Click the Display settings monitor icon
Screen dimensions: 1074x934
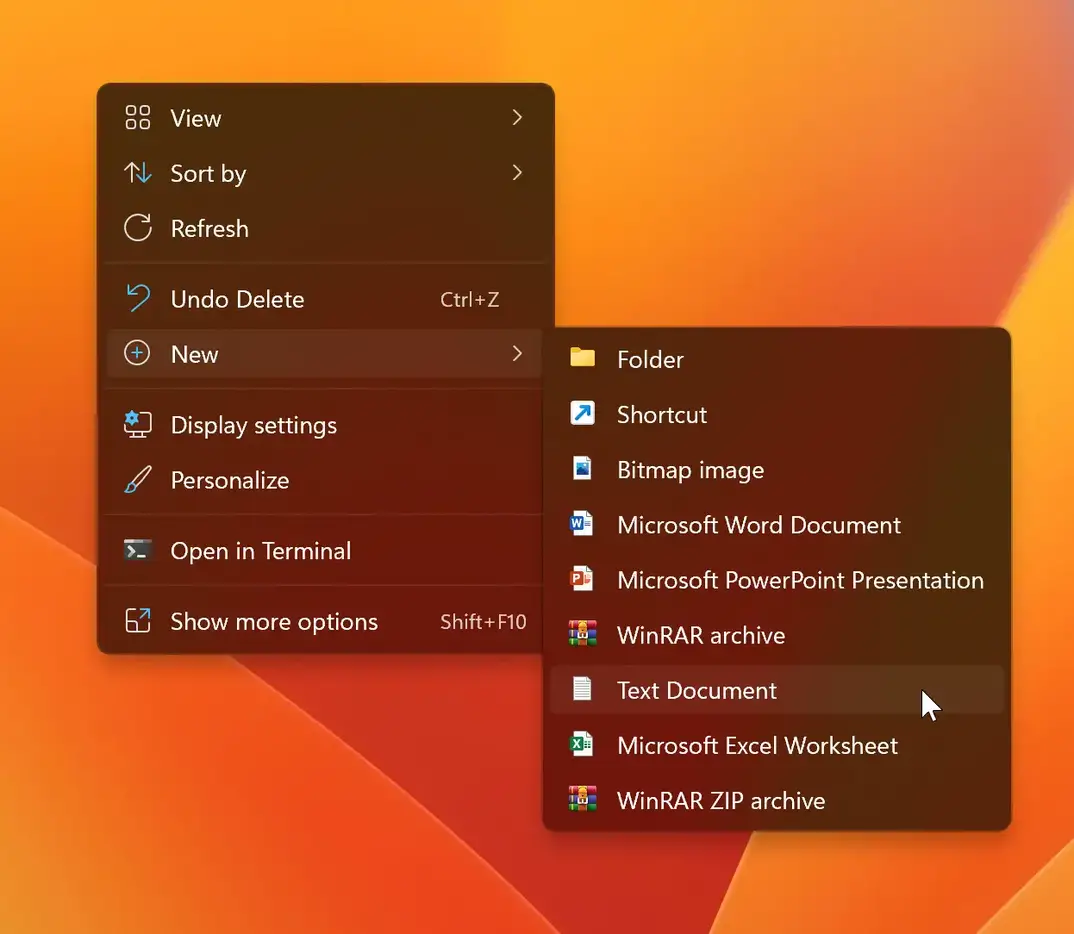pyautogui.click(x=138, y=425)
